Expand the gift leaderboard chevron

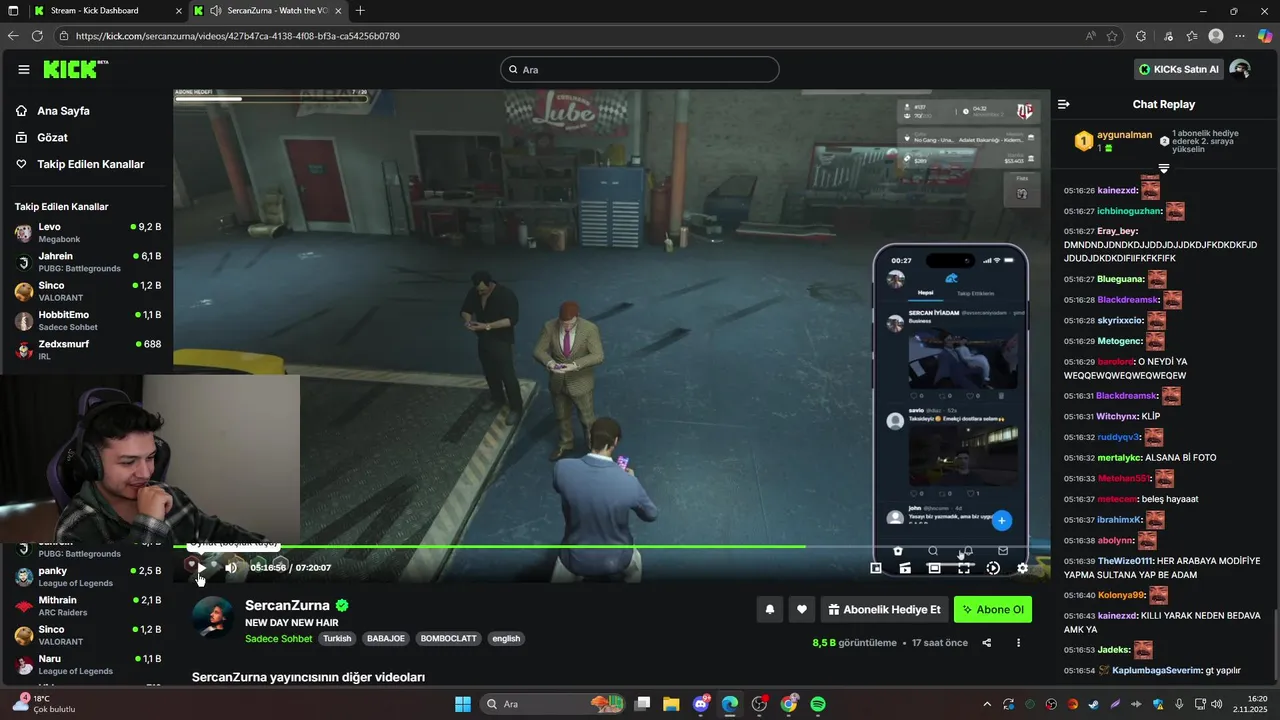1164,167
